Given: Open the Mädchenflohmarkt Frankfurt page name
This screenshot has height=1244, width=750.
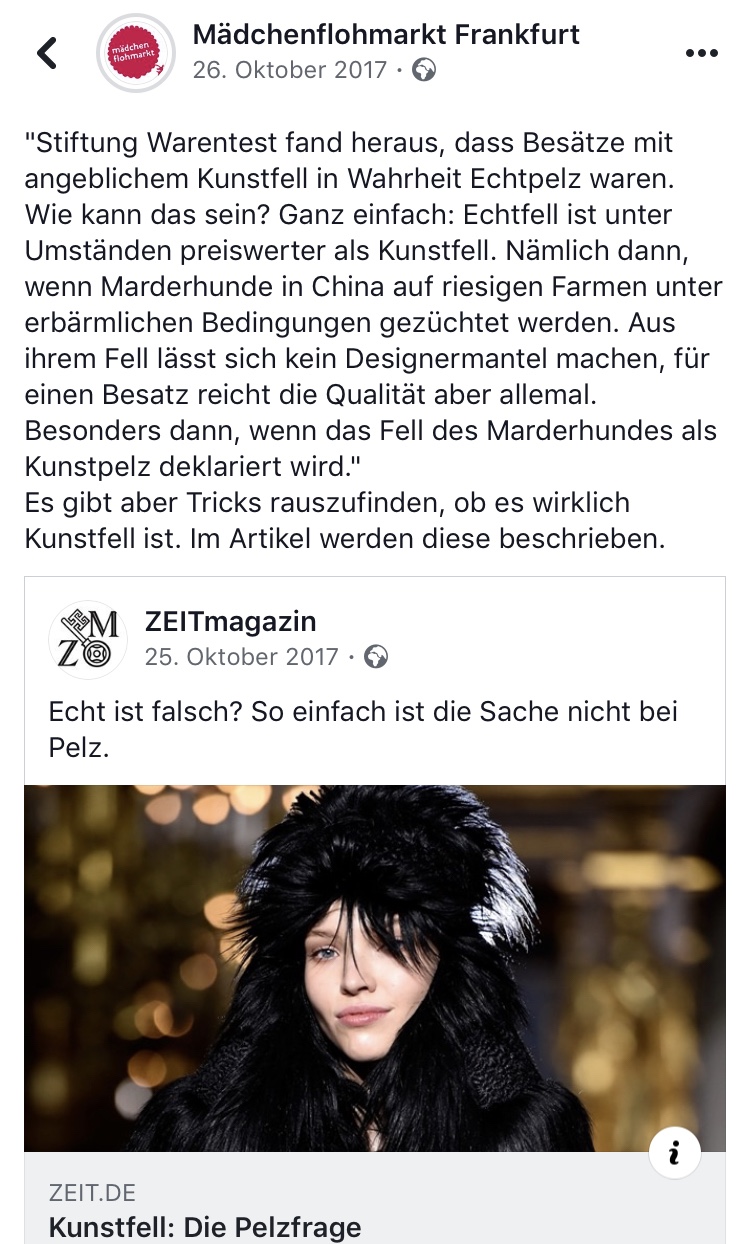Looking at the screenshot, I should click(x=386, y=34).
